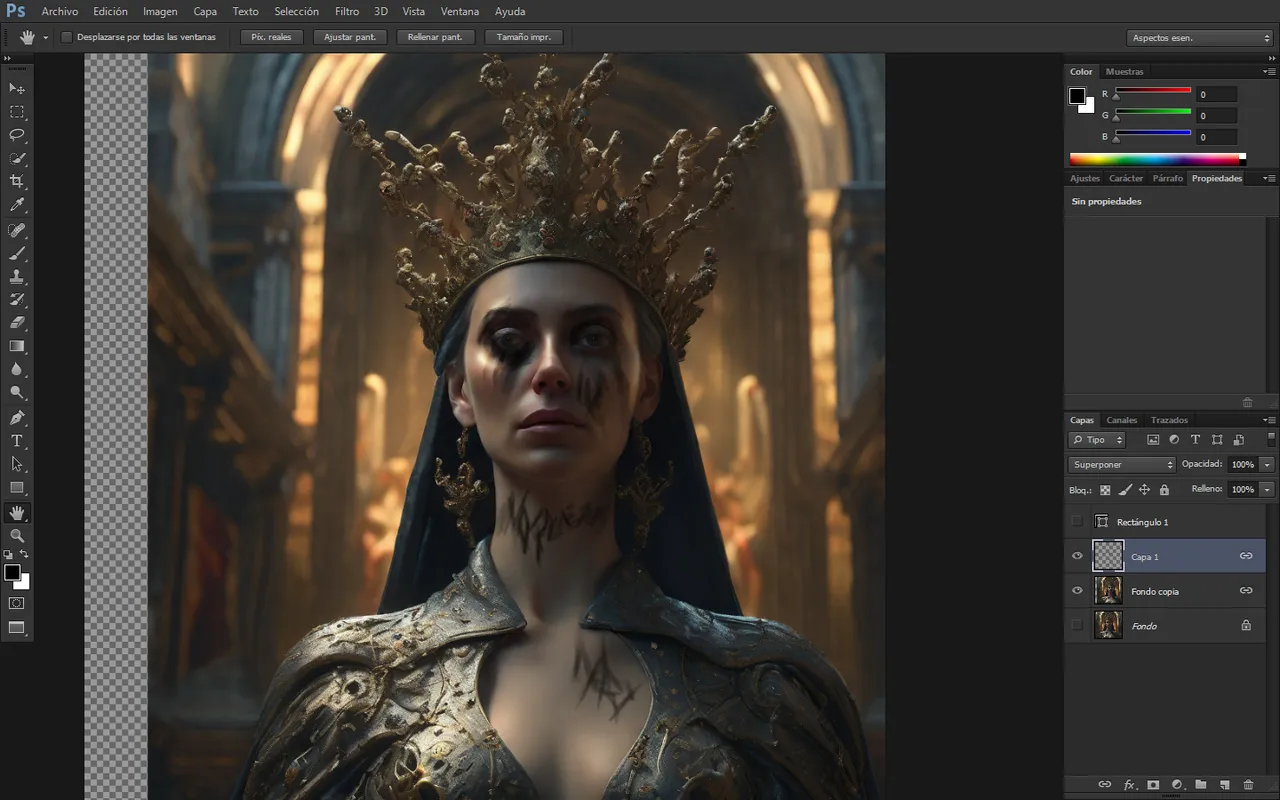Viewport: 1280px width, 800px height.
Task: Click the Screen Mode icon in toolbar
Action: 17,628
